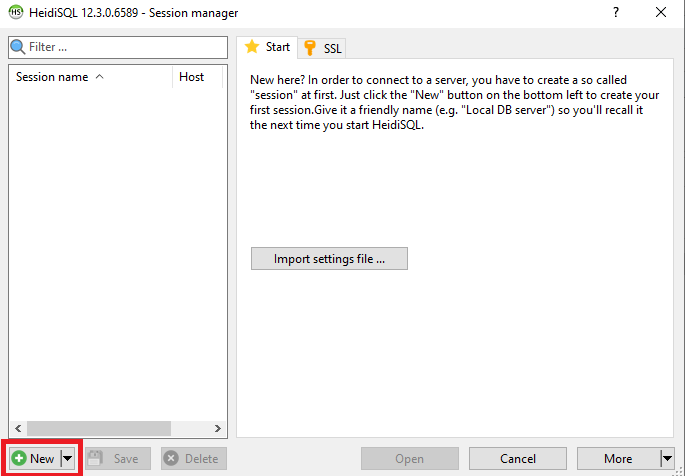Click the Session name sort arrow indicator

100,77
